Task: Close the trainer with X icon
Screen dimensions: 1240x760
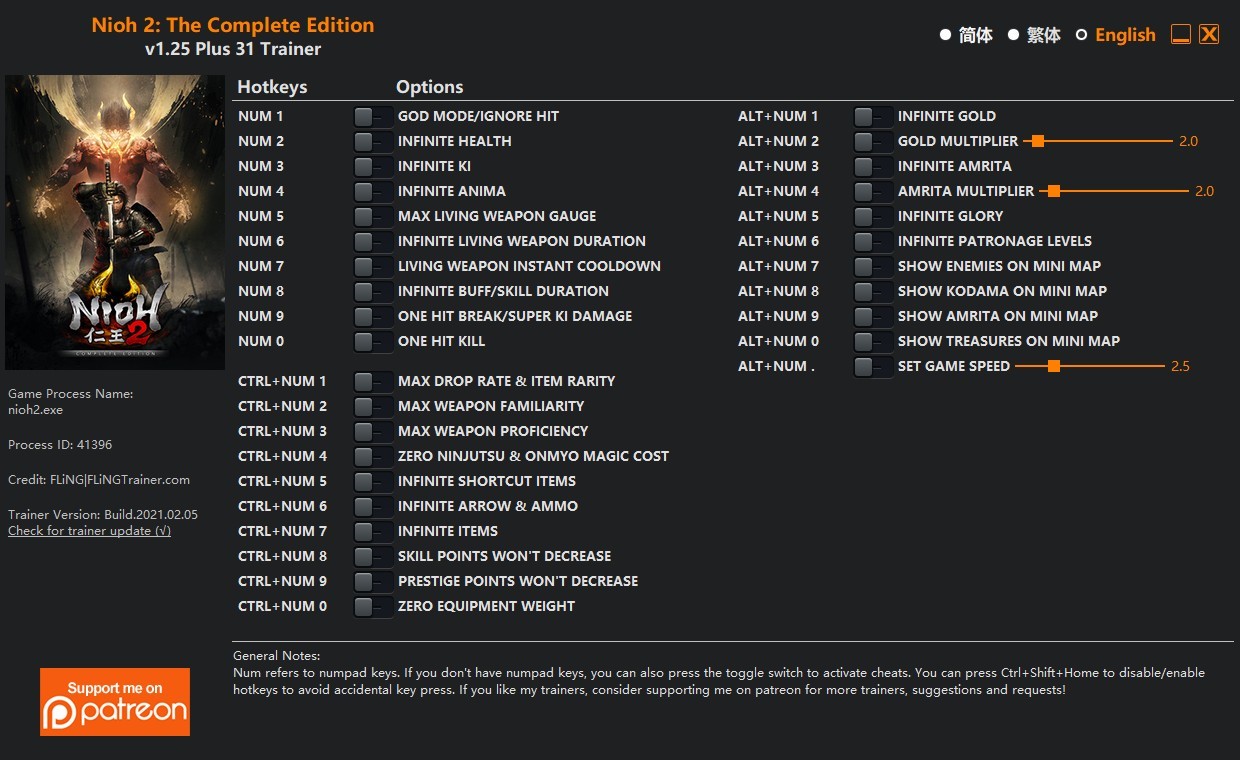Action: [1209, 35]
